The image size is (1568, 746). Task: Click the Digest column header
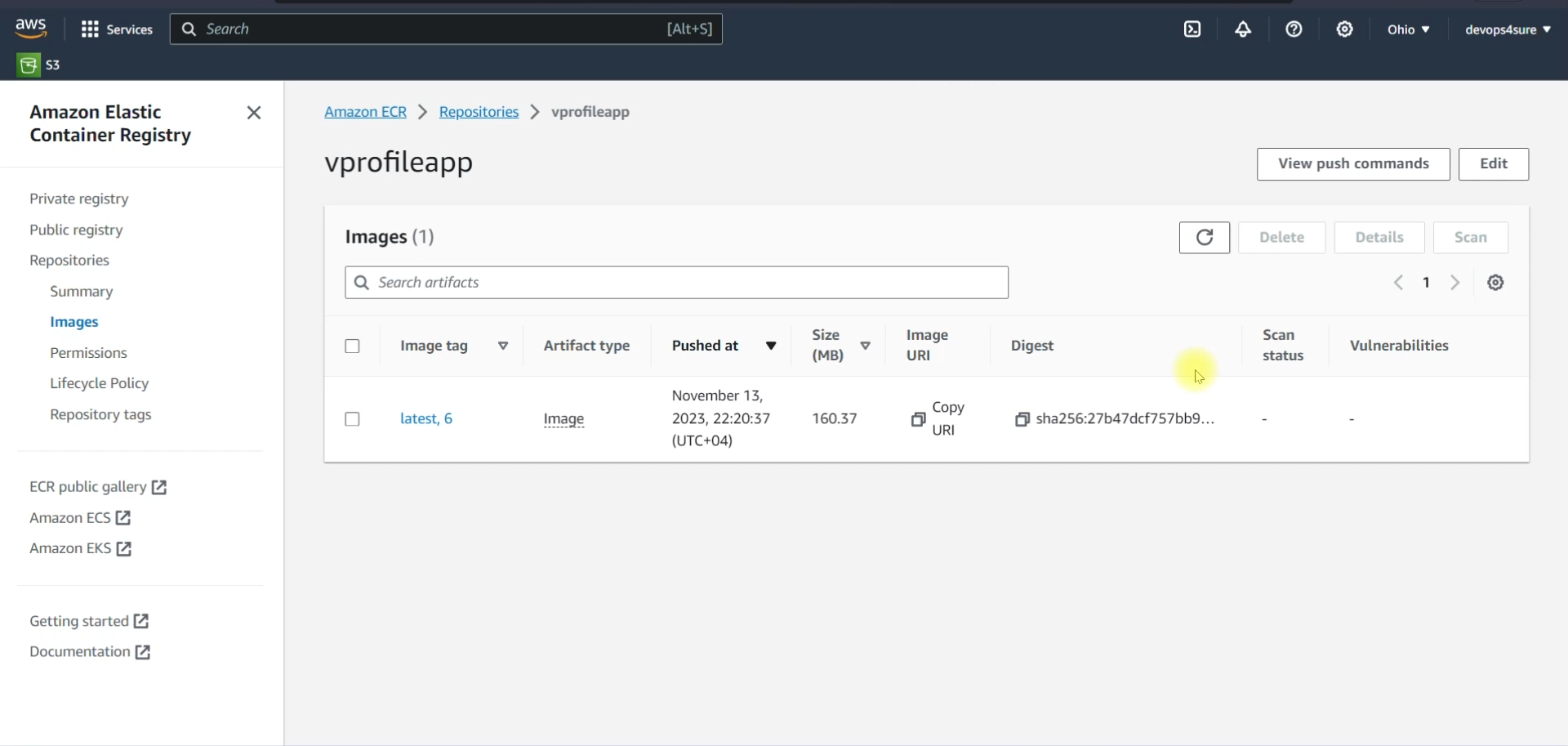click(x=1032, y=346)
